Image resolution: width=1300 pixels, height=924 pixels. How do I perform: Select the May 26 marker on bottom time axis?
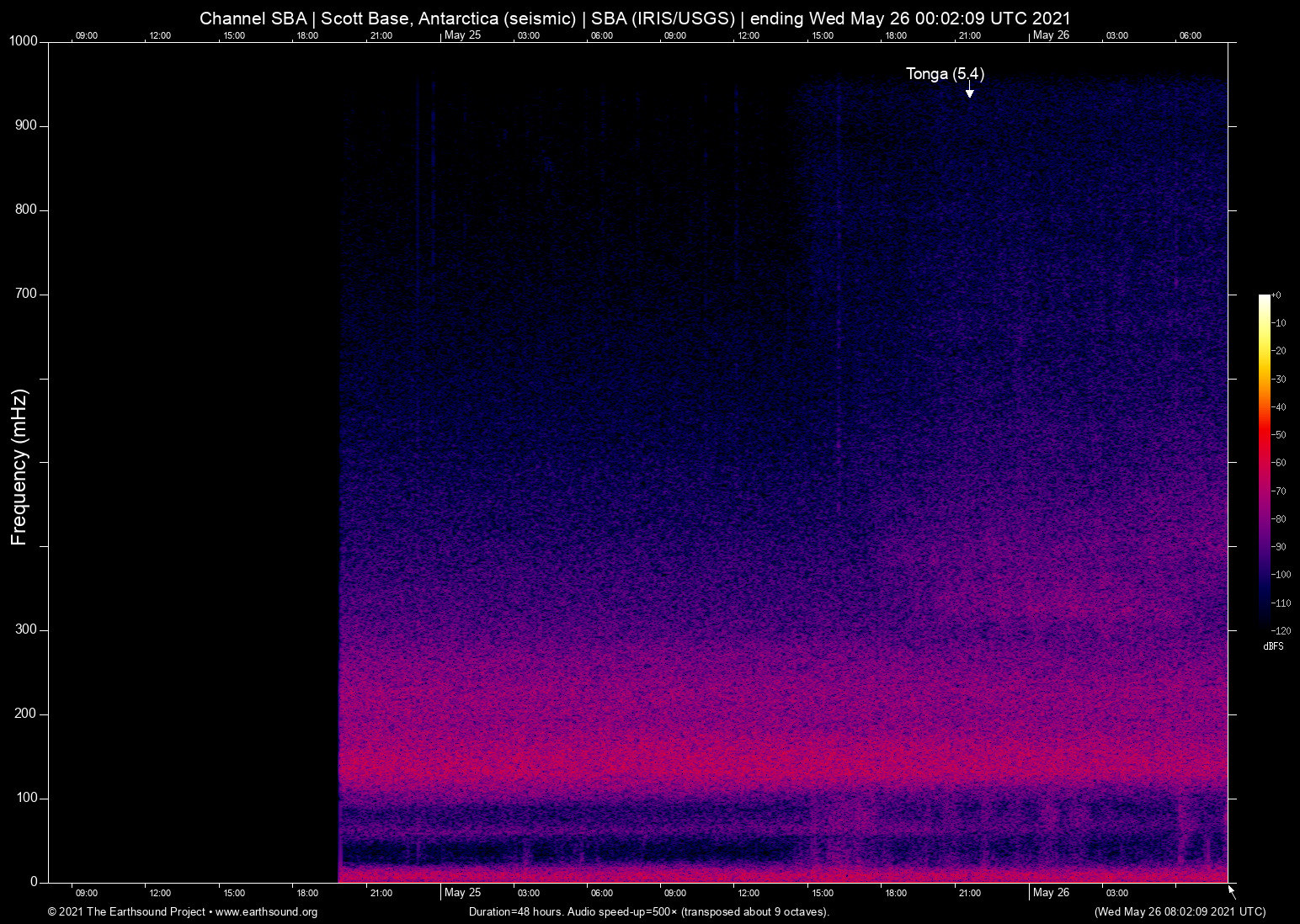(x=1051, y=892)
